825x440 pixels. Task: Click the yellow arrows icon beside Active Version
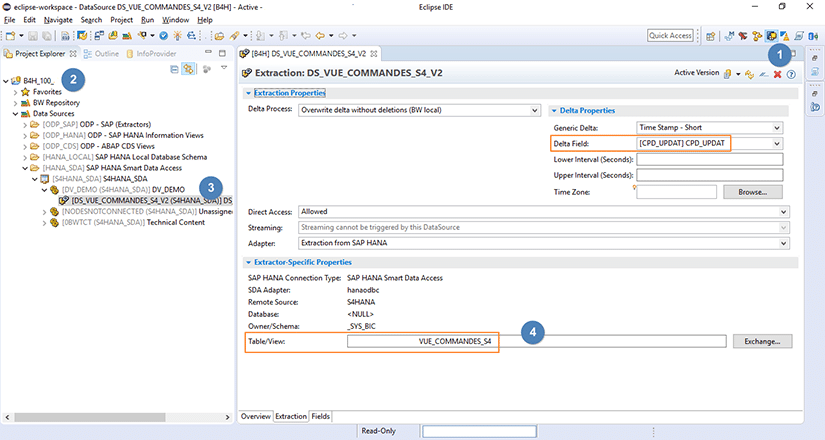[x=750, y=74]
